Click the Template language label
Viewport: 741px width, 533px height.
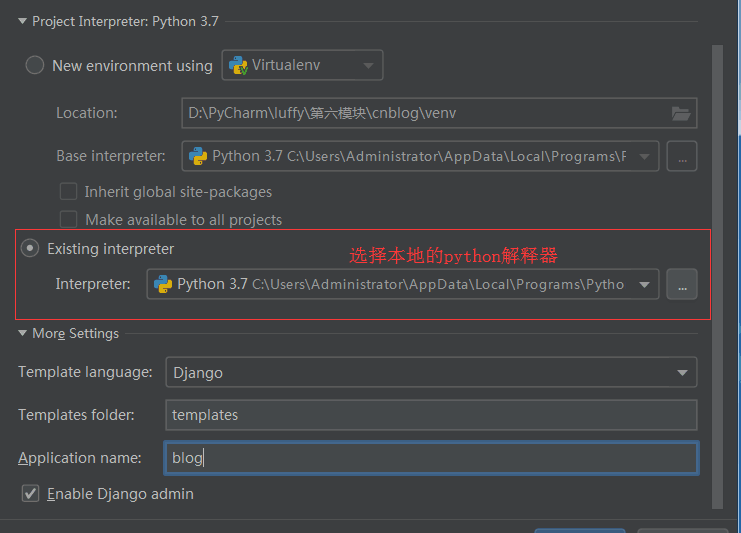tap(85, 372)
